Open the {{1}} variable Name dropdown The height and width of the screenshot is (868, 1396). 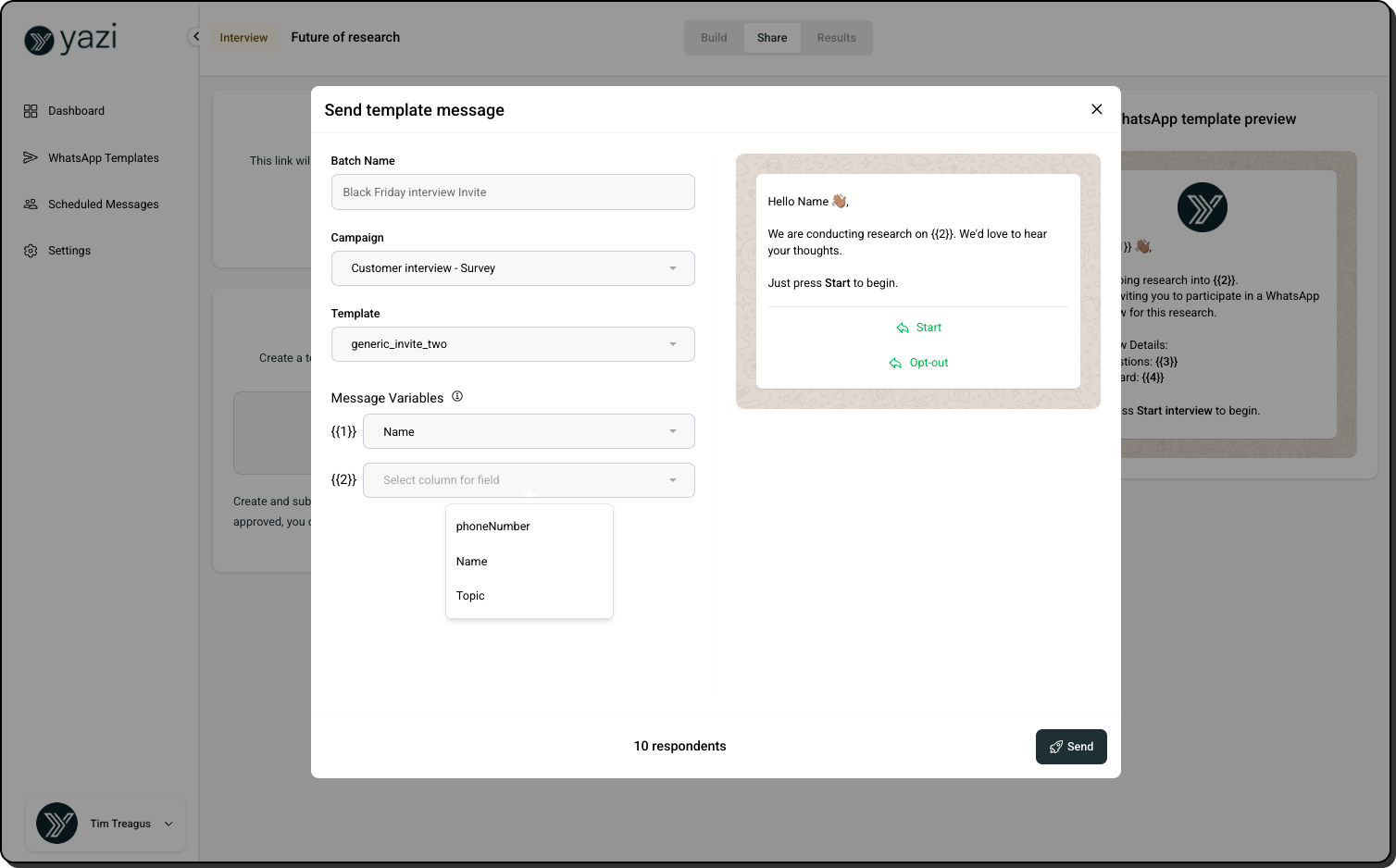point(528,432)
